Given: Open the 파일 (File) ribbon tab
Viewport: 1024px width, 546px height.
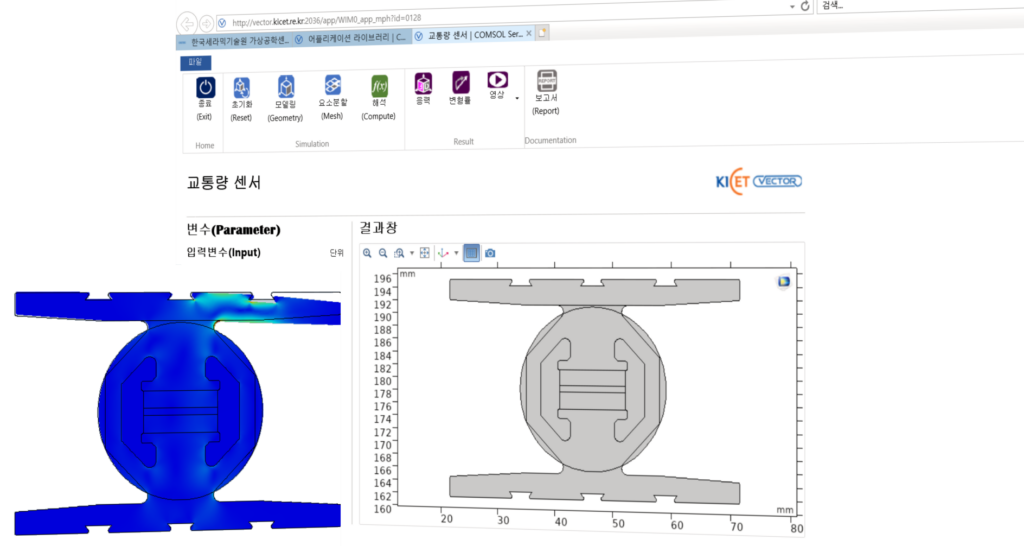Looking at the screenshot, I should [x=195, y=62].
